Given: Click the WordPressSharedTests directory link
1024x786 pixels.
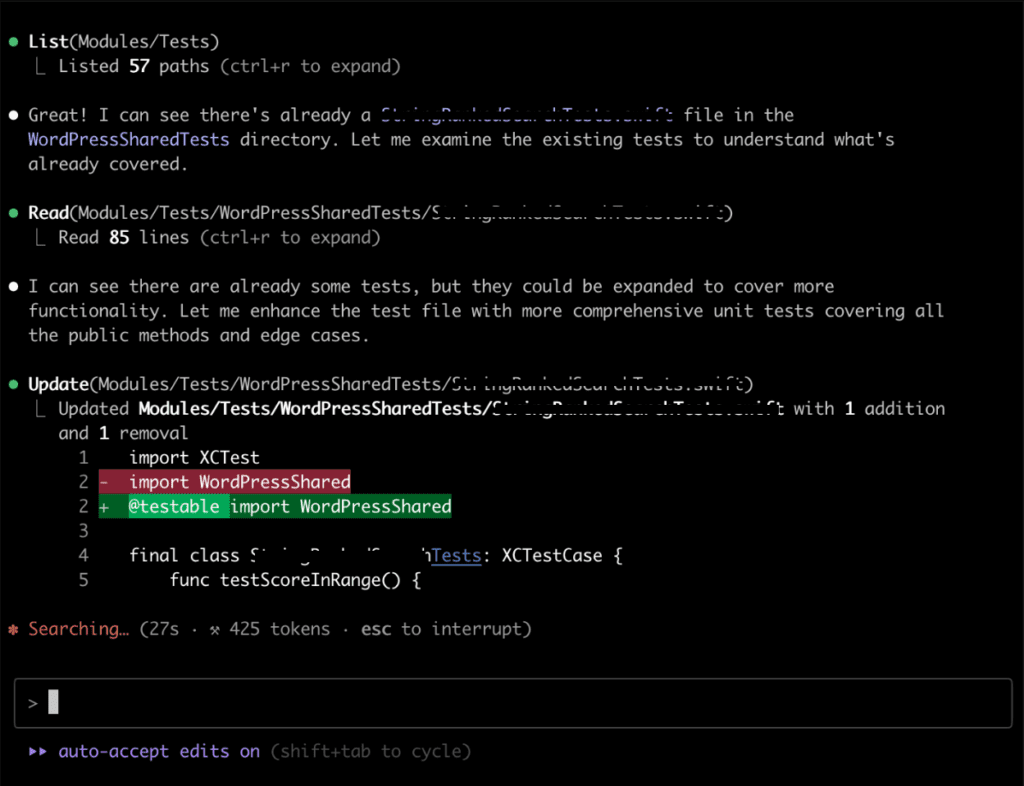Looking at the screenshot, I should click(129, 140).
